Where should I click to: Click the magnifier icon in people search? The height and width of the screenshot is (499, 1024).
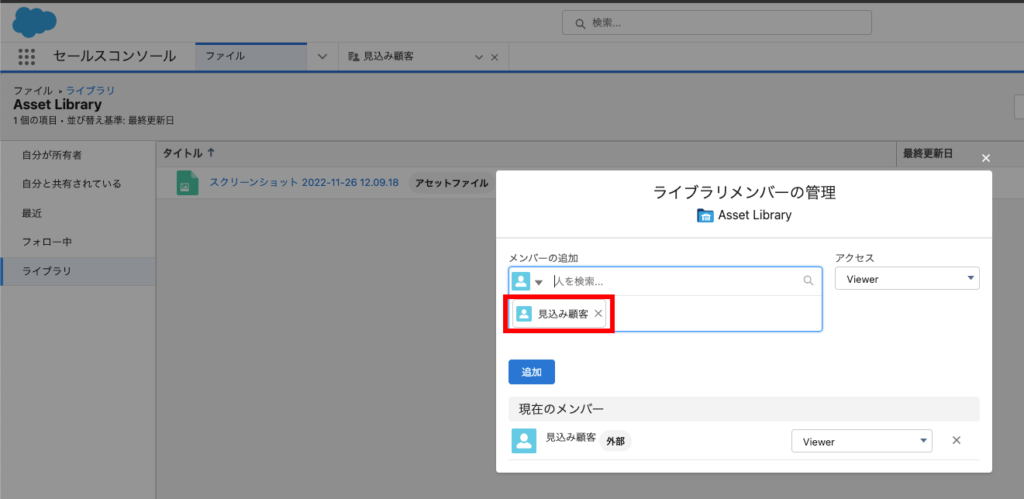click(808, 281)
